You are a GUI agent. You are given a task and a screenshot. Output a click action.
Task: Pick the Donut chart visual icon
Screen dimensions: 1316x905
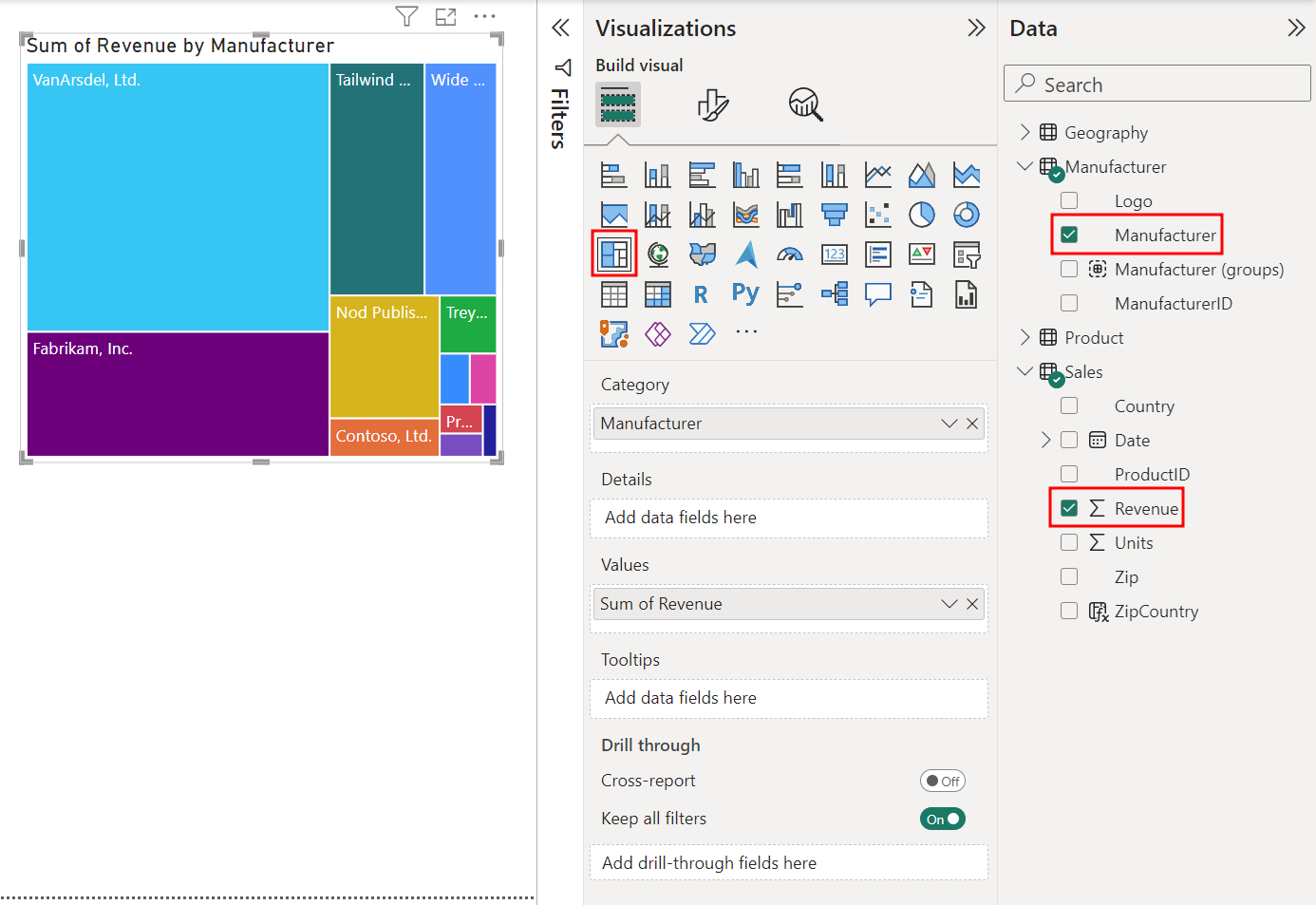967,215
